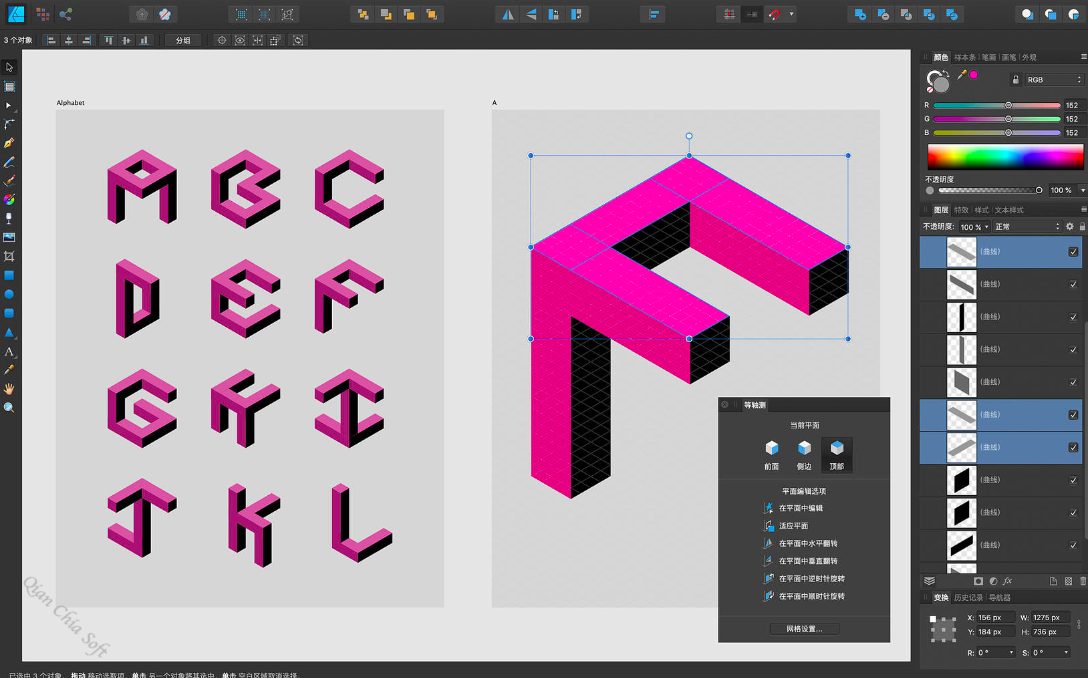This screenshot has width=1088, height=678.
Task: Select the View hand tool
Action: (x=9, y=389)
